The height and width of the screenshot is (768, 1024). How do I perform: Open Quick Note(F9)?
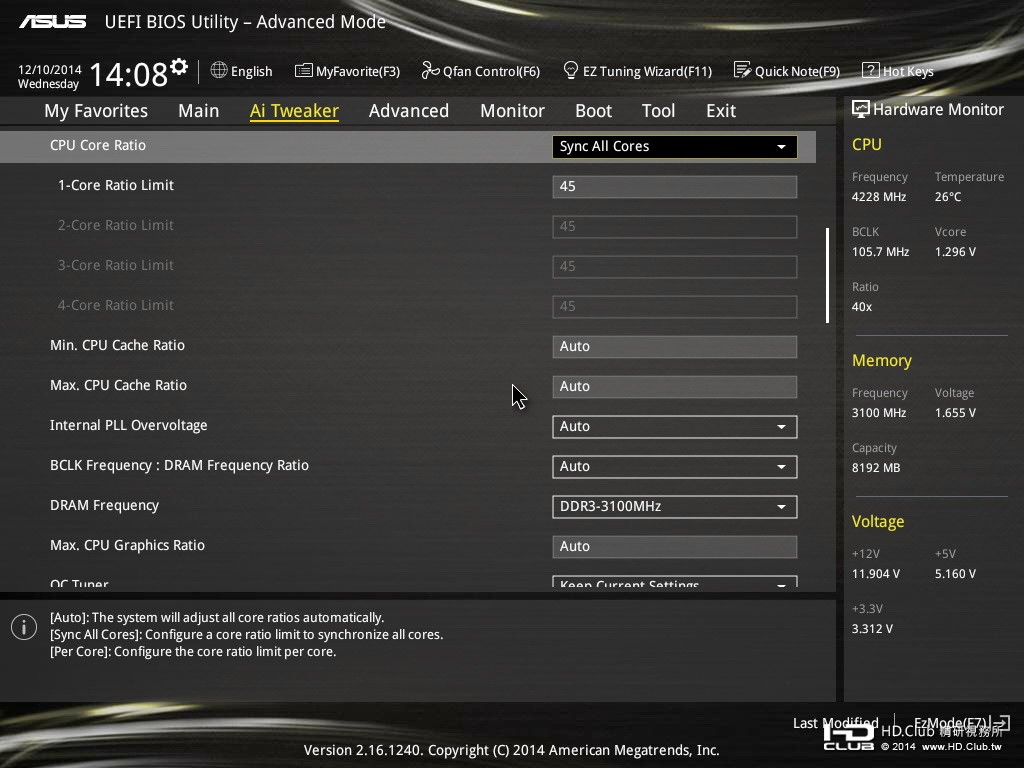797,71
